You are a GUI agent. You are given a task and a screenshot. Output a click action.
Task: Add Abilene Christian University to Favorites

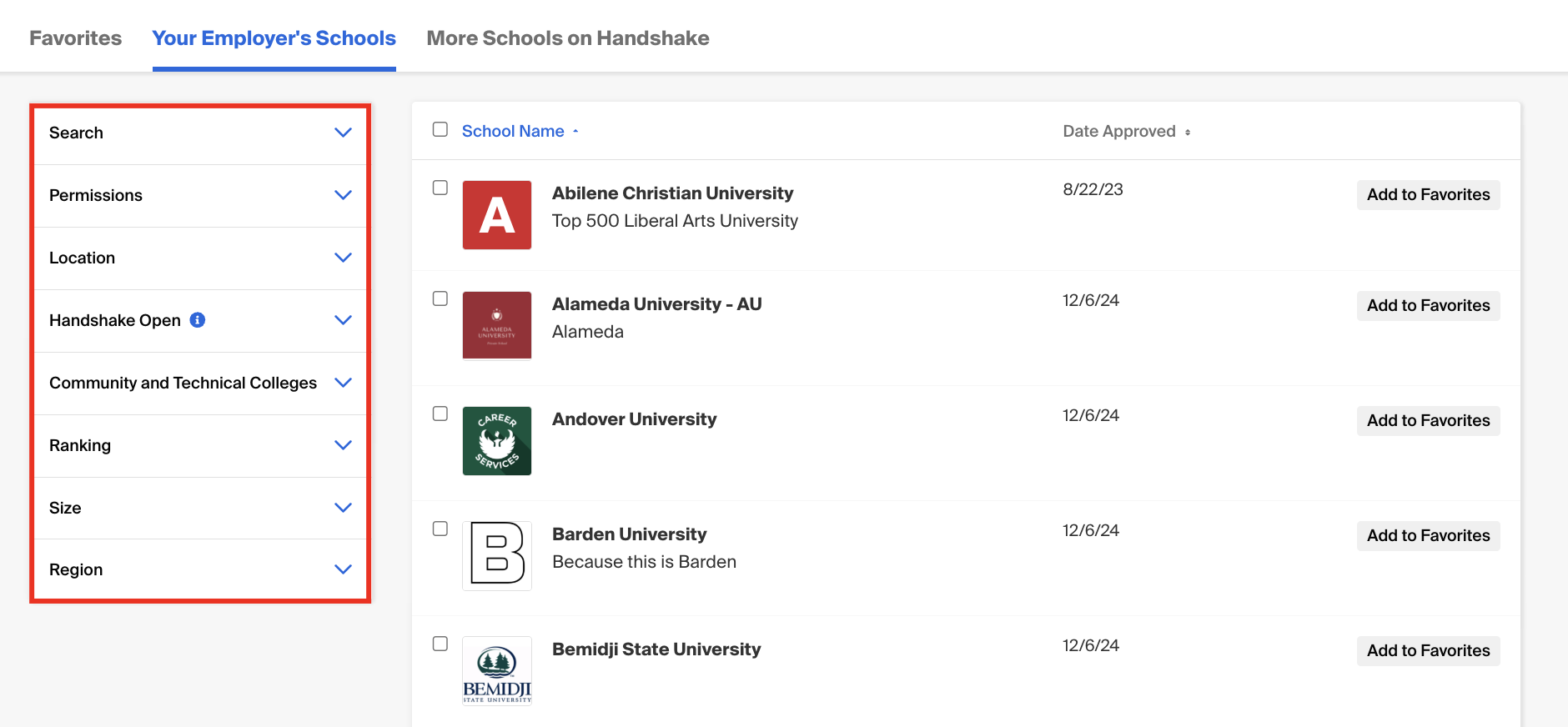pyautogui.click(x=1428, y=194)
